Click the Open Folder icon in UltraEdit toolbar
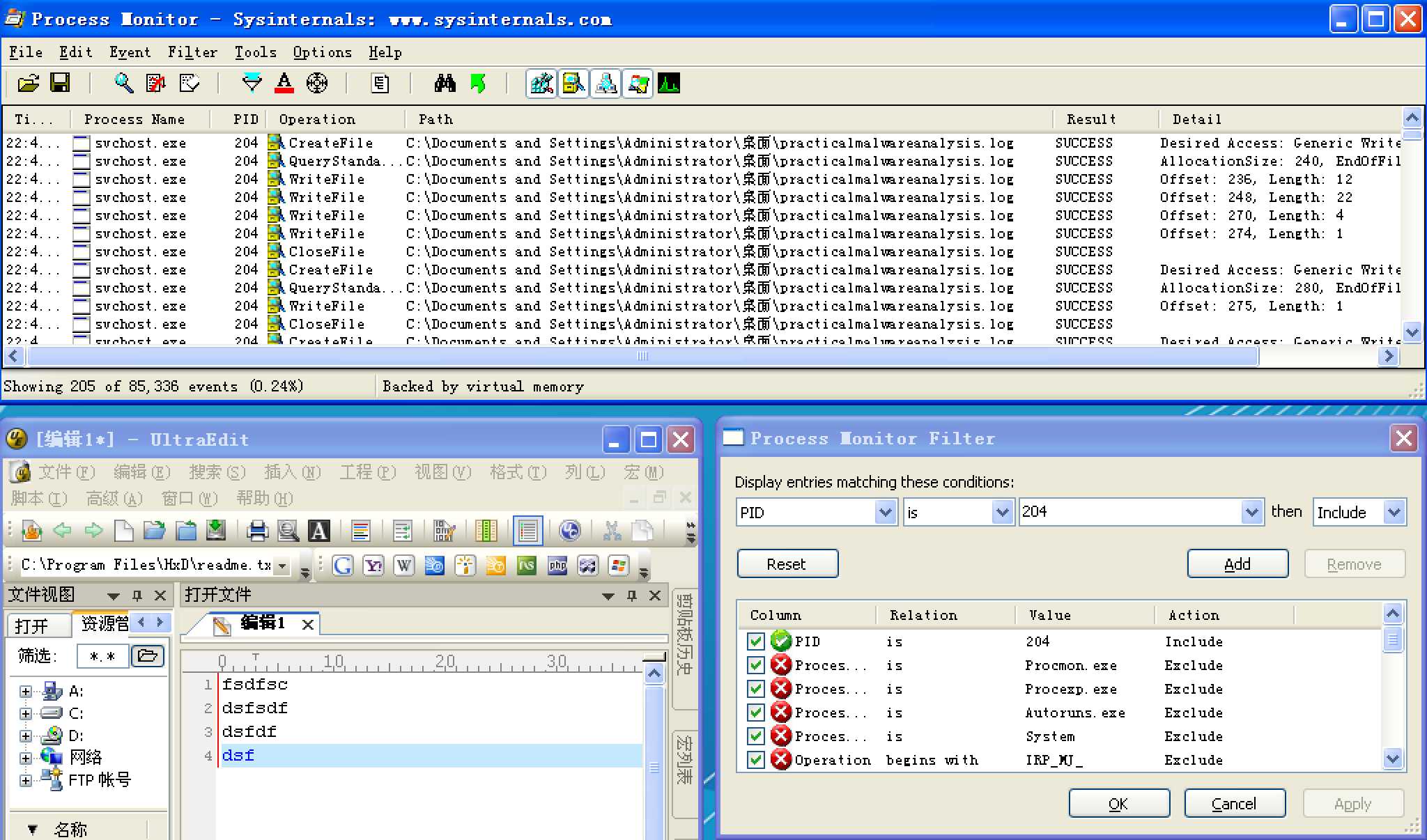Viewport: 1427px width, 840px height. point(154,531)
